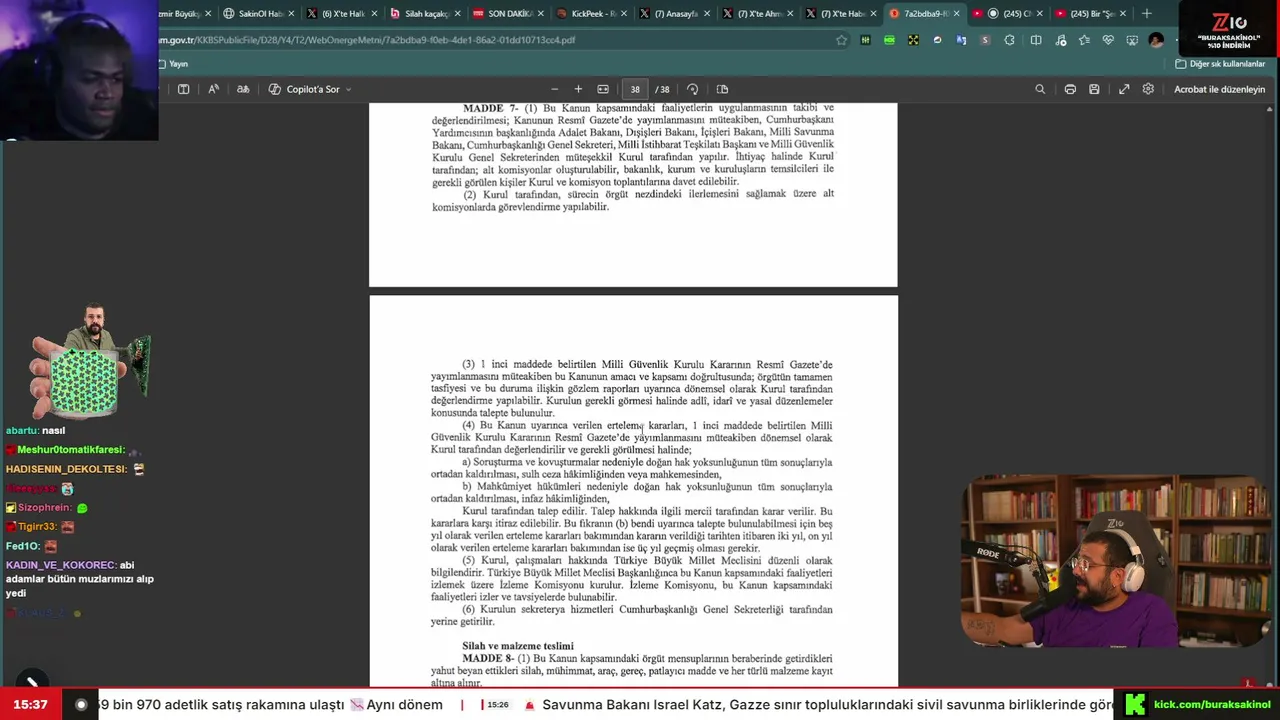Print the PDF document

pyautogui.click(x=1070, y=89)
